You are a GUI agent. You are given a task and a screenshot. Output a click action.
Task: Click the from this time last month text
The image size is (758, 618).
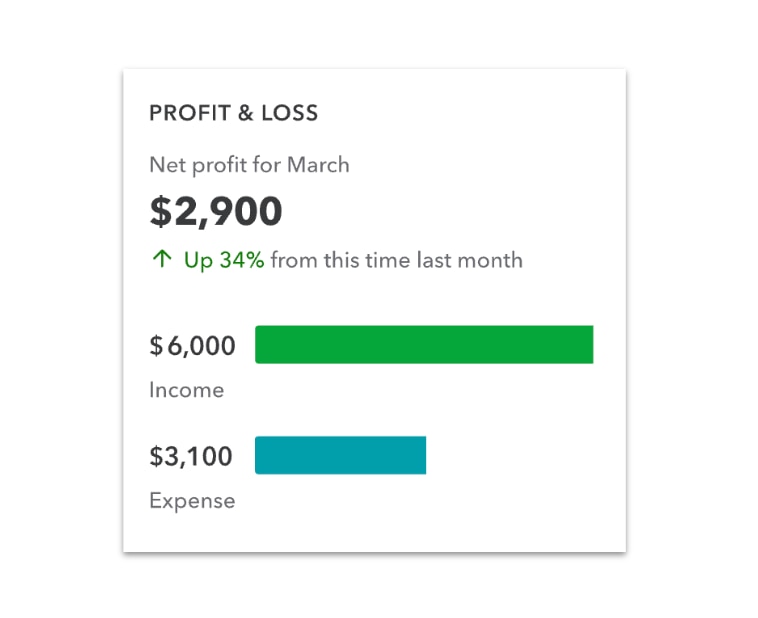396,260
